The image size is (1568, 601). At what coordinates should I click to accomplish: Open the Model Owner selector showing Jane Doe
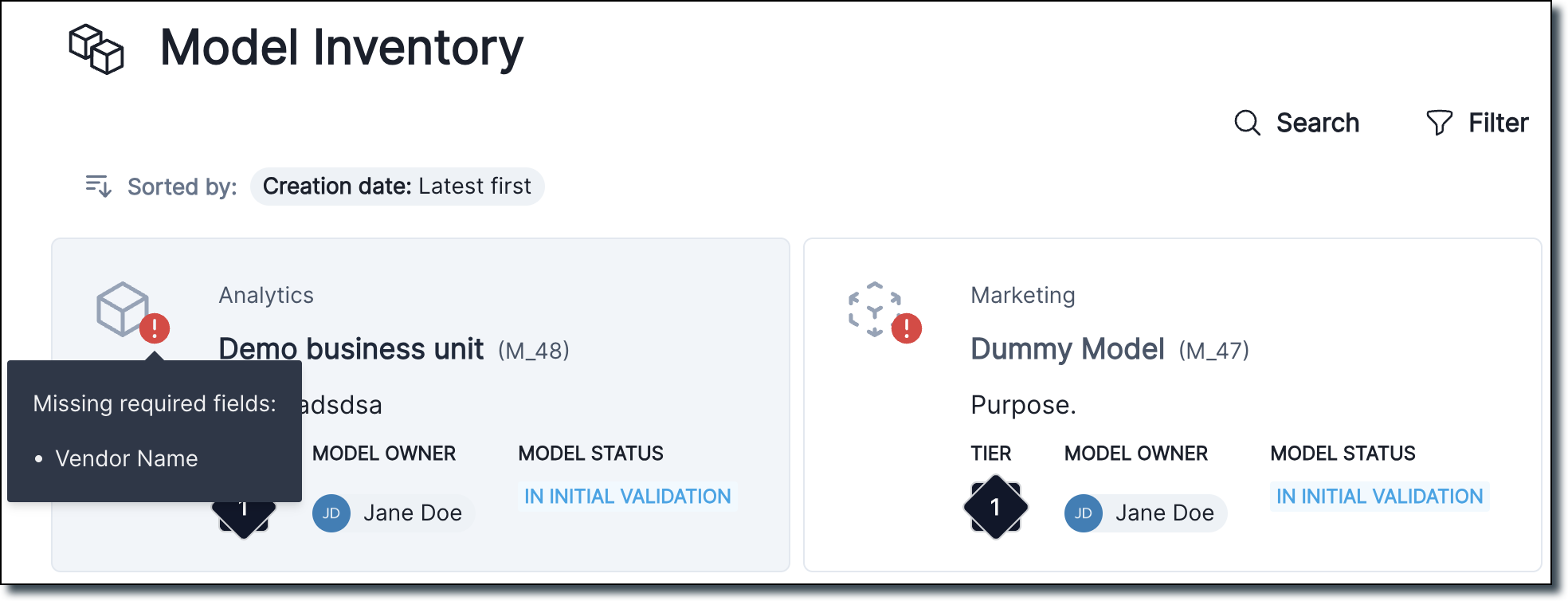pos(1145,513)
